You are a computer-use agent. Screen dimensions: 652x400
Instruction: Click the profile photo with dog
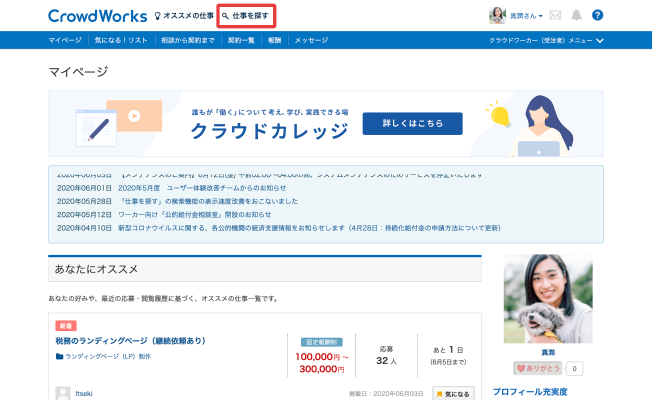coord(547,299)
